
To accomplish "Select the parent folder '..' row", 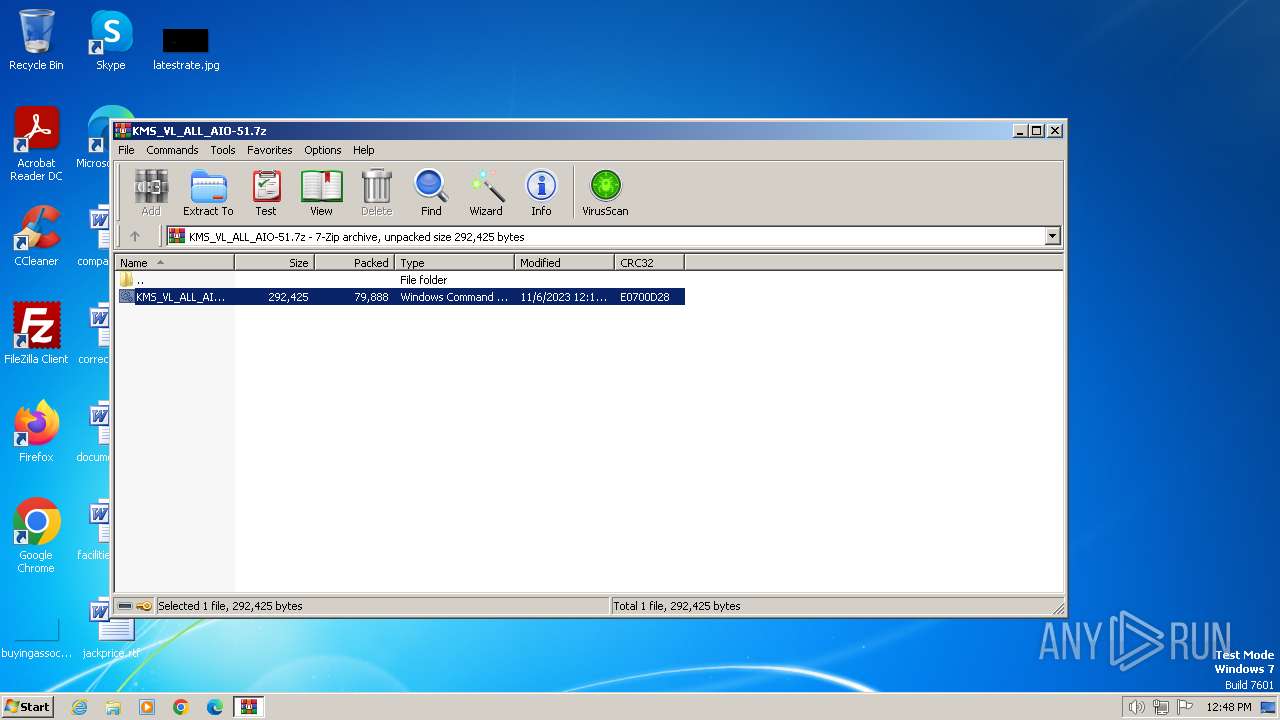I will point(400,280).
